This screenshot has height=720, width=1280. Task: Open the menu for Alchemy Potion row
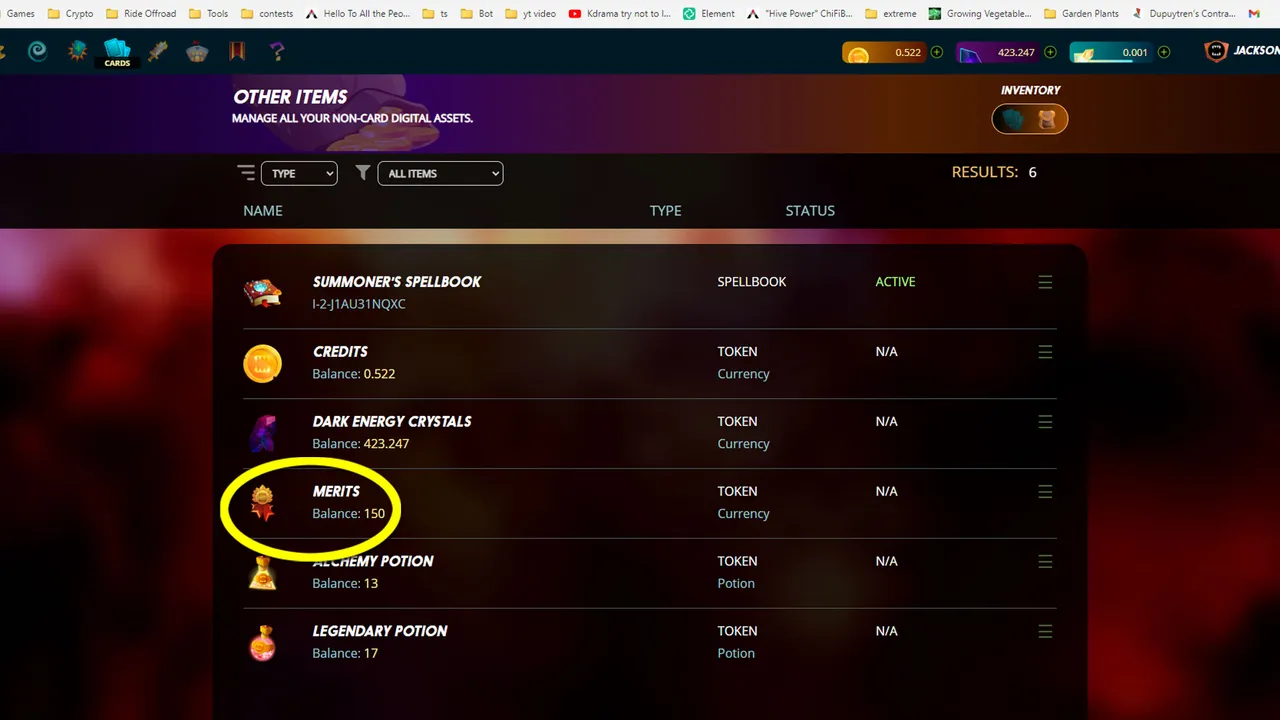pos(1045,562)
